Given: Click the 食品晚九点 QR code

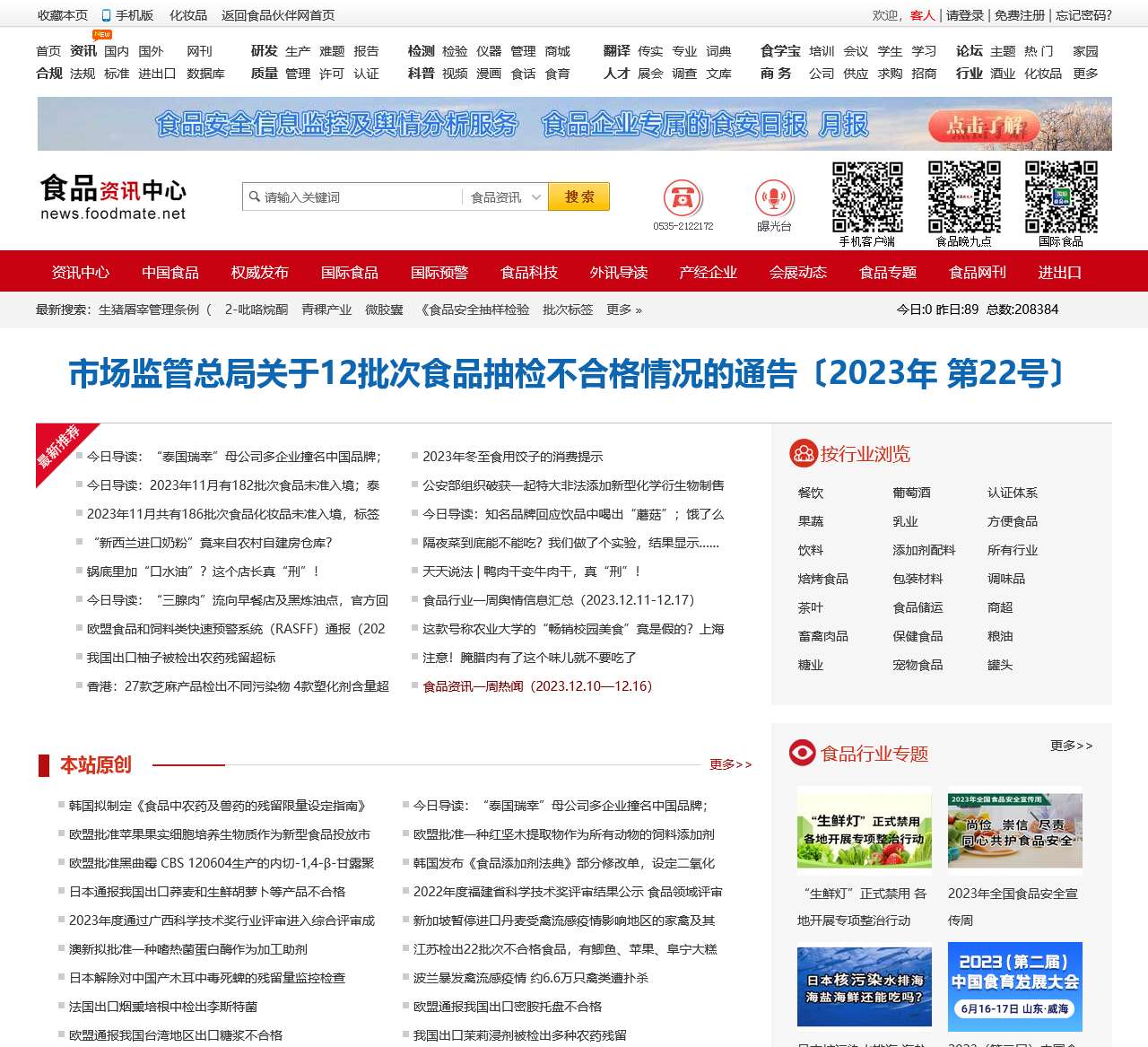Looking at the screenshot, I should (964, 197).
